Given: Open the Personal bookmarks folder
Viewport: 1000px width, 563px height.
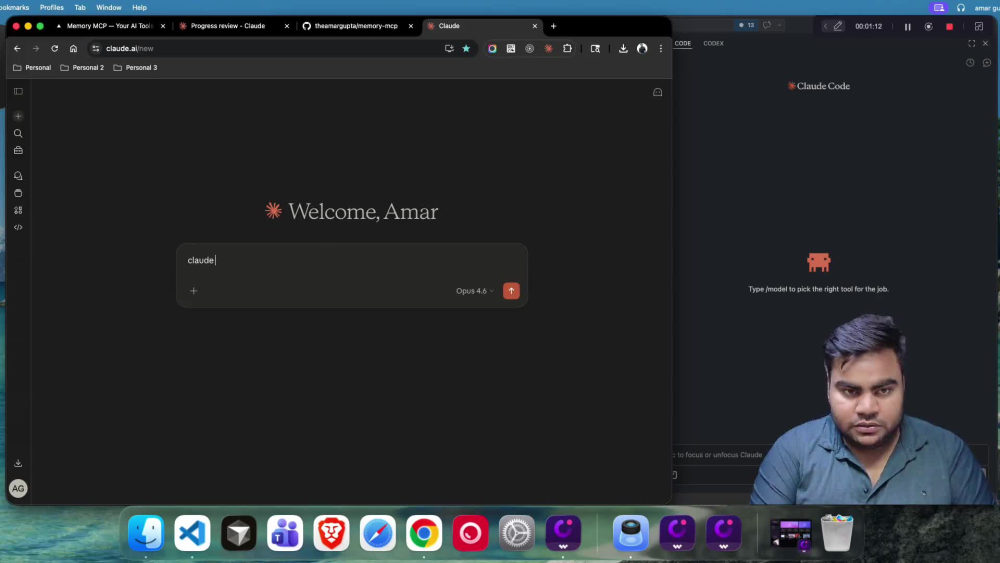Looking at the screenshot, I should [x=32, y=68].
